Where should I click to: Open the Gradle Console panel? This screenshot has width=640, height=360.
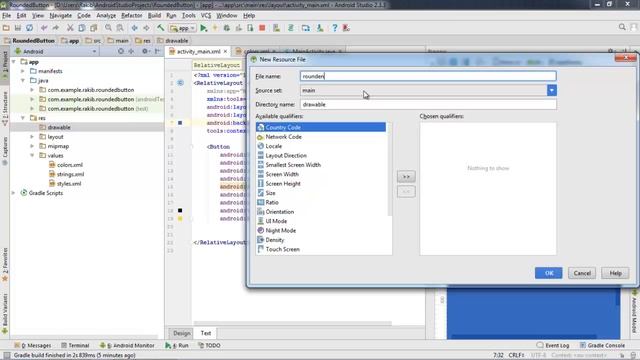pyautogui.click(x=602, y=345)
